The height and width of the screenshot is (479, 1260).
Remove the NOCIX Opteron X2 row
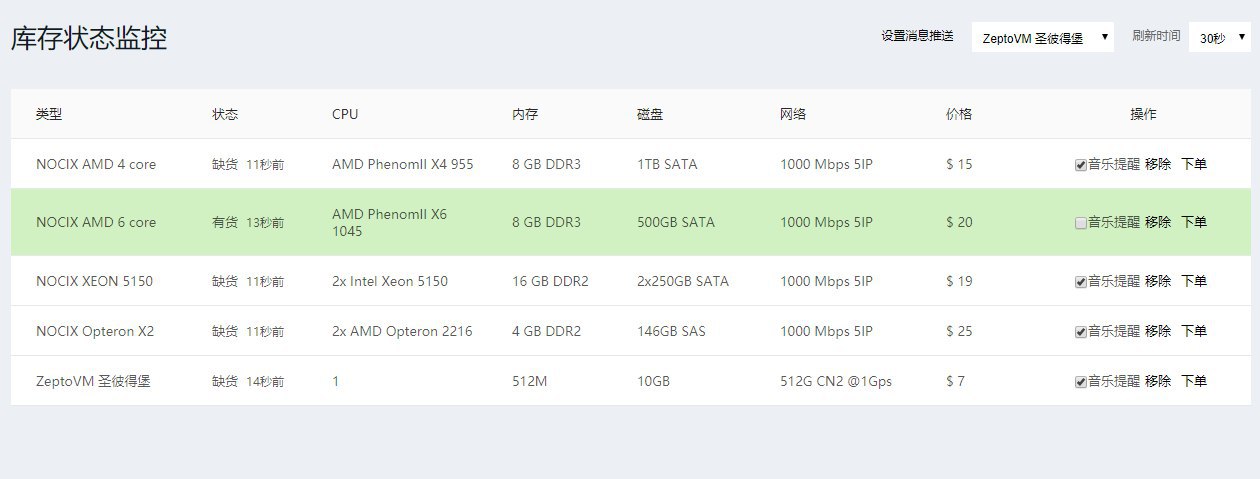click(x=1158, y=331)
